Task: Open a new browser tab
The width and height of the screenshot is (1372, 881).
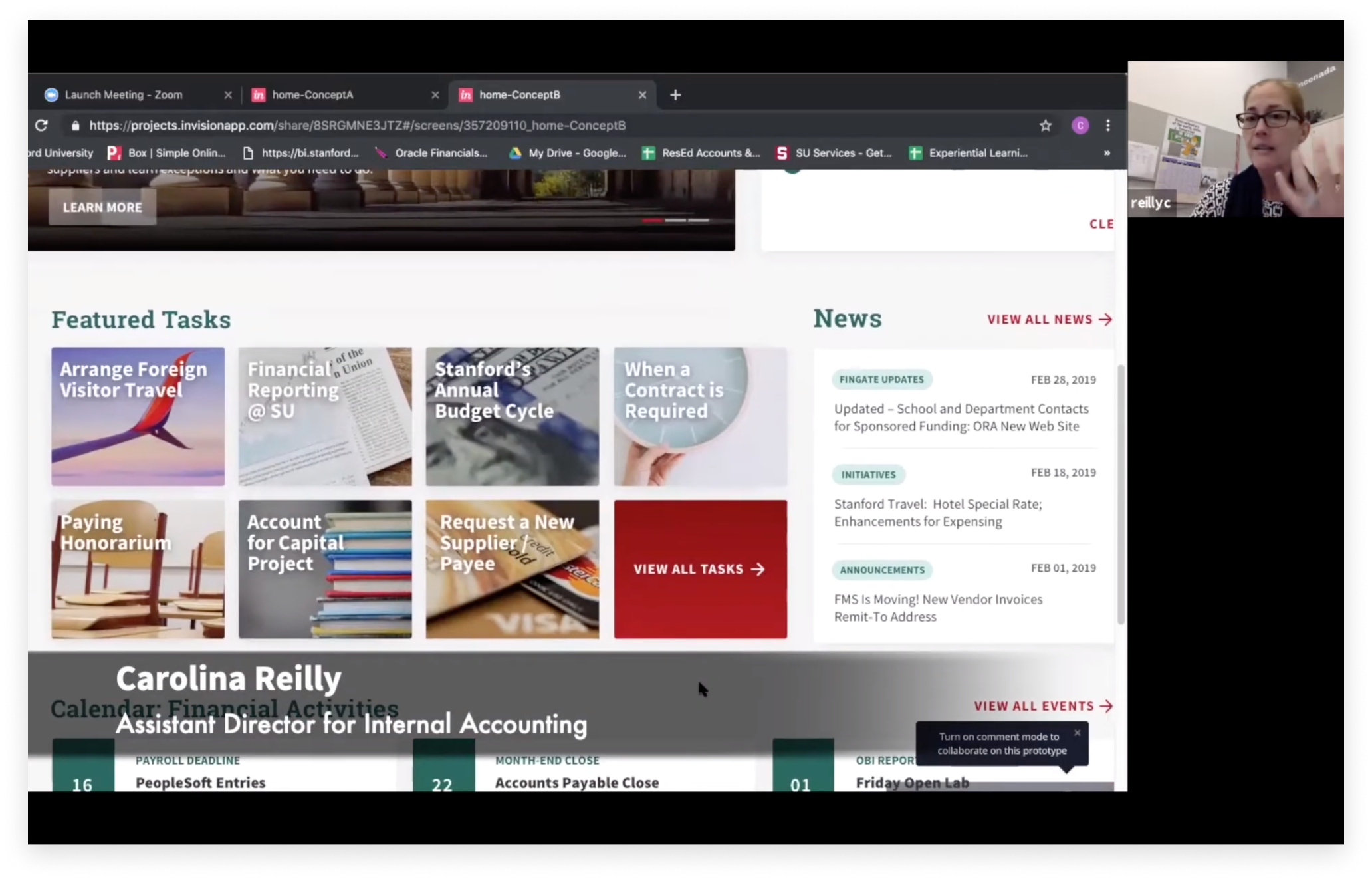Action: pos(675,95)
